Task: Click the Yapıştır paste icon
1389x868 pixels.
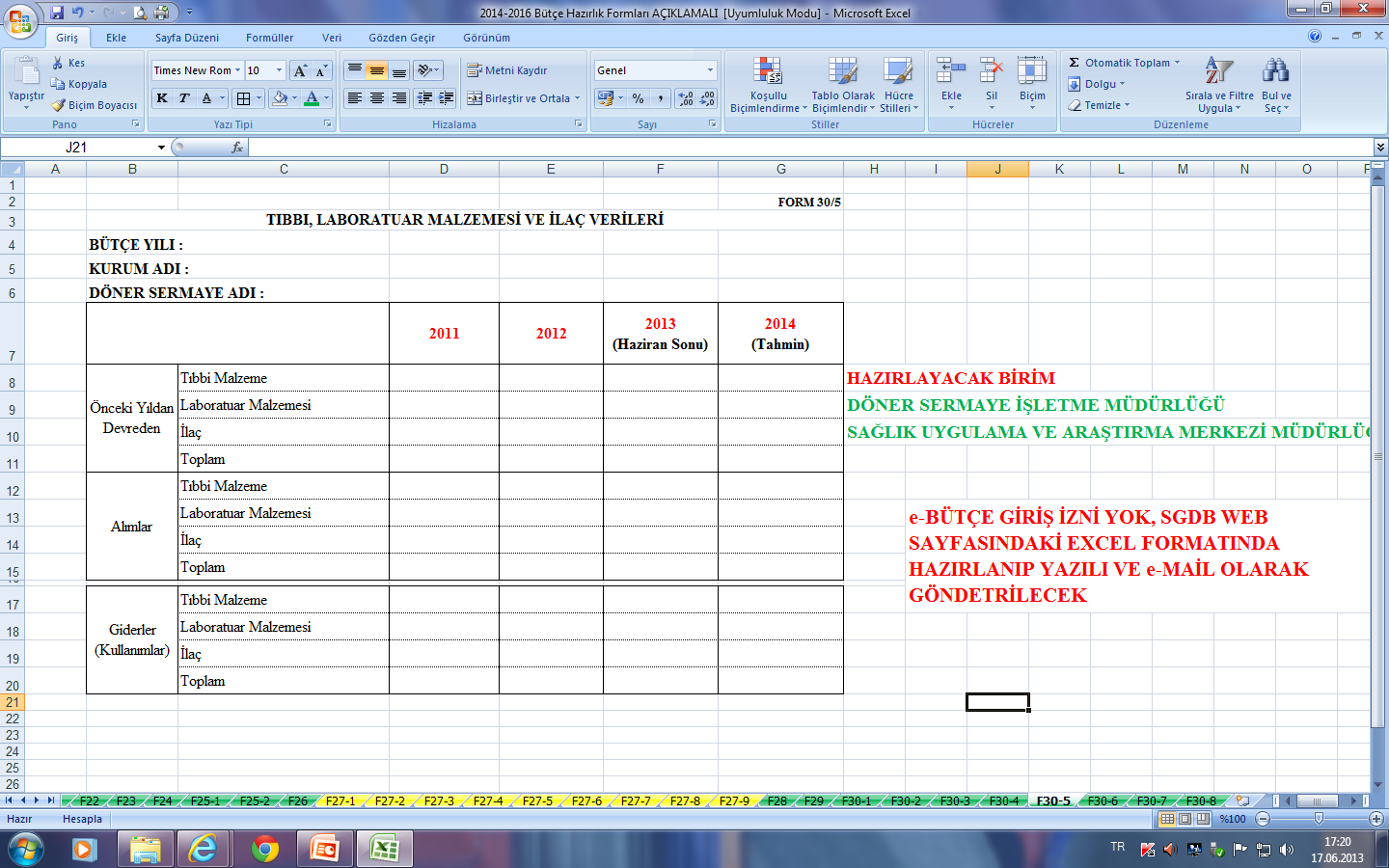Action: (x=26, y=72)
